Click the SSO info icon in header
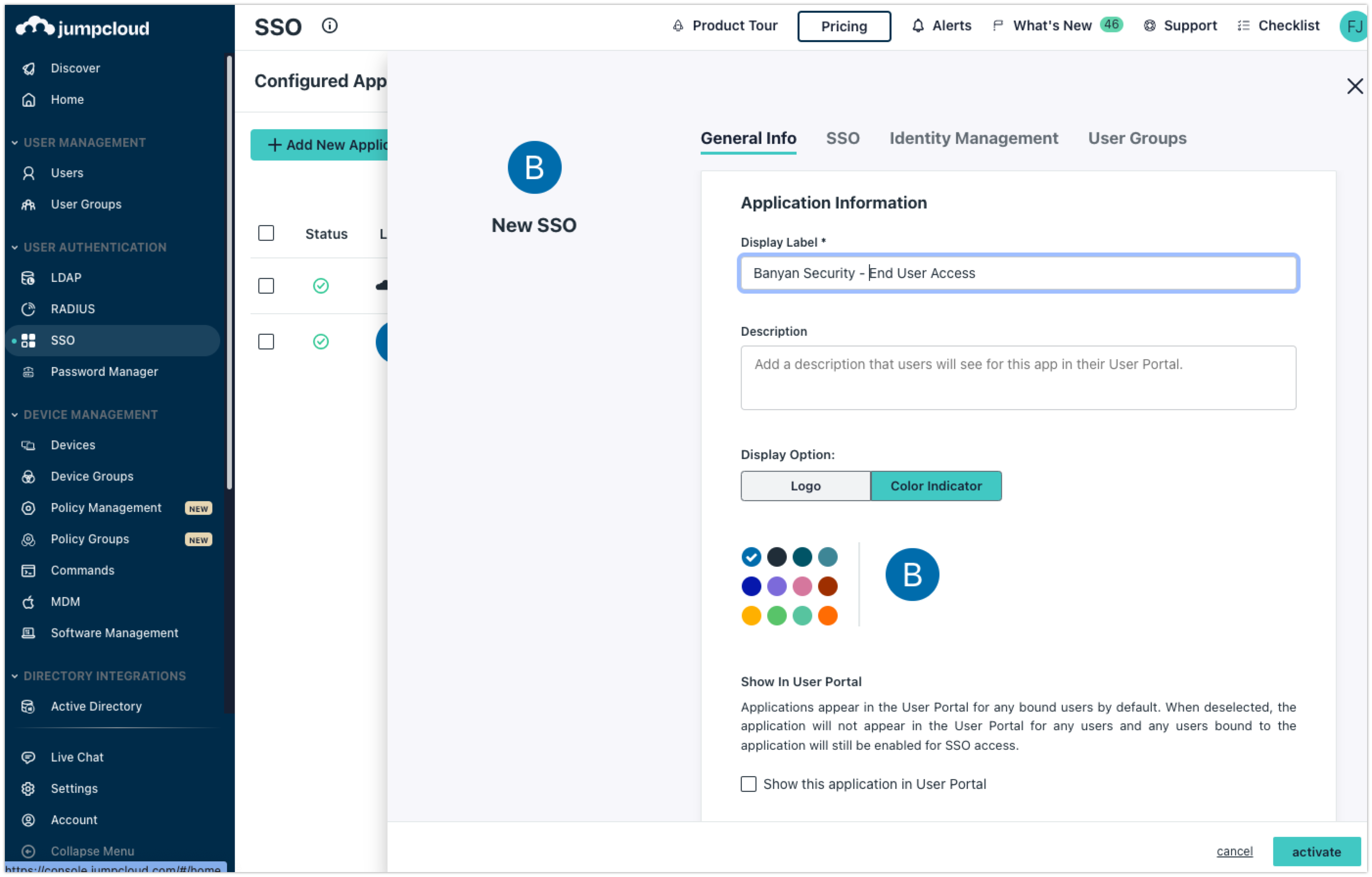 click(x=329, y=25)
